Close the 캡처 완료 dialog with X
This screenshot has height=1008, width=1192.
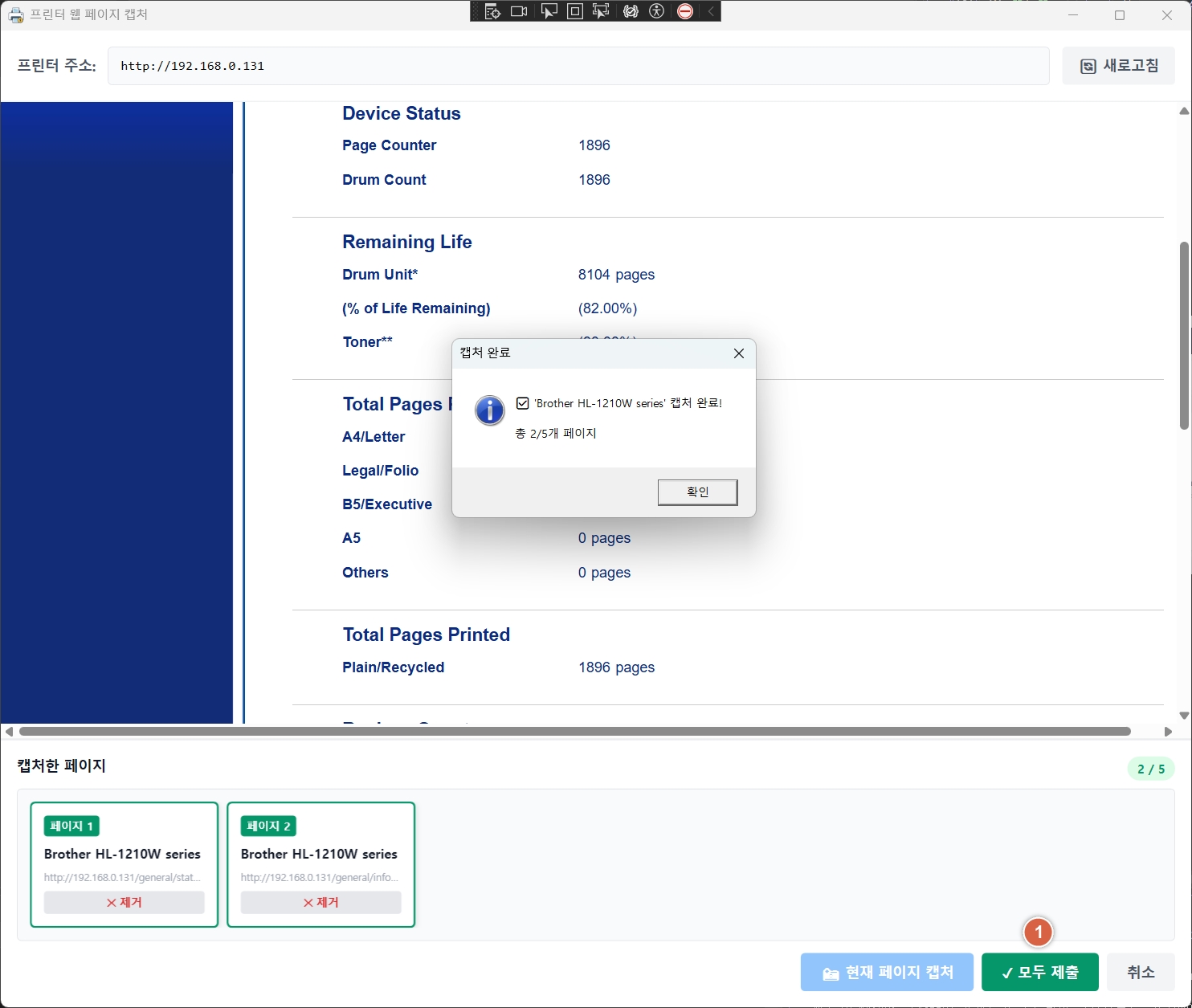pos(739,353)
